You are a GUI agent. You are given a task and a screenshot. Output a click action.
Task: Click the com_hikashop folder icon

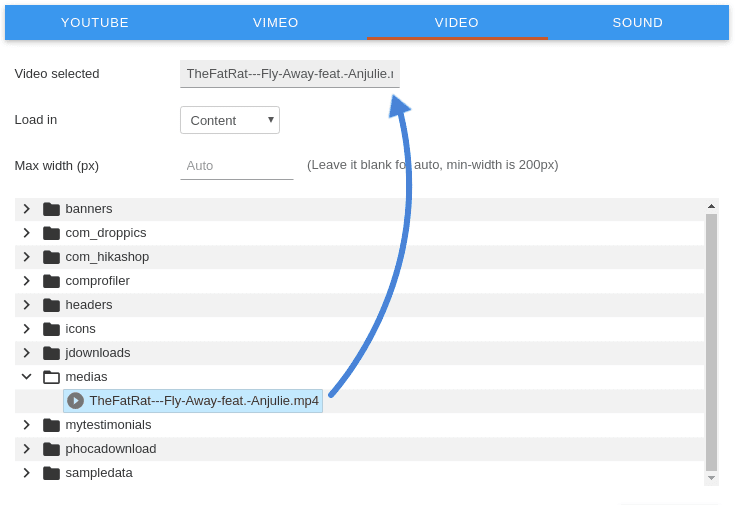51,257
